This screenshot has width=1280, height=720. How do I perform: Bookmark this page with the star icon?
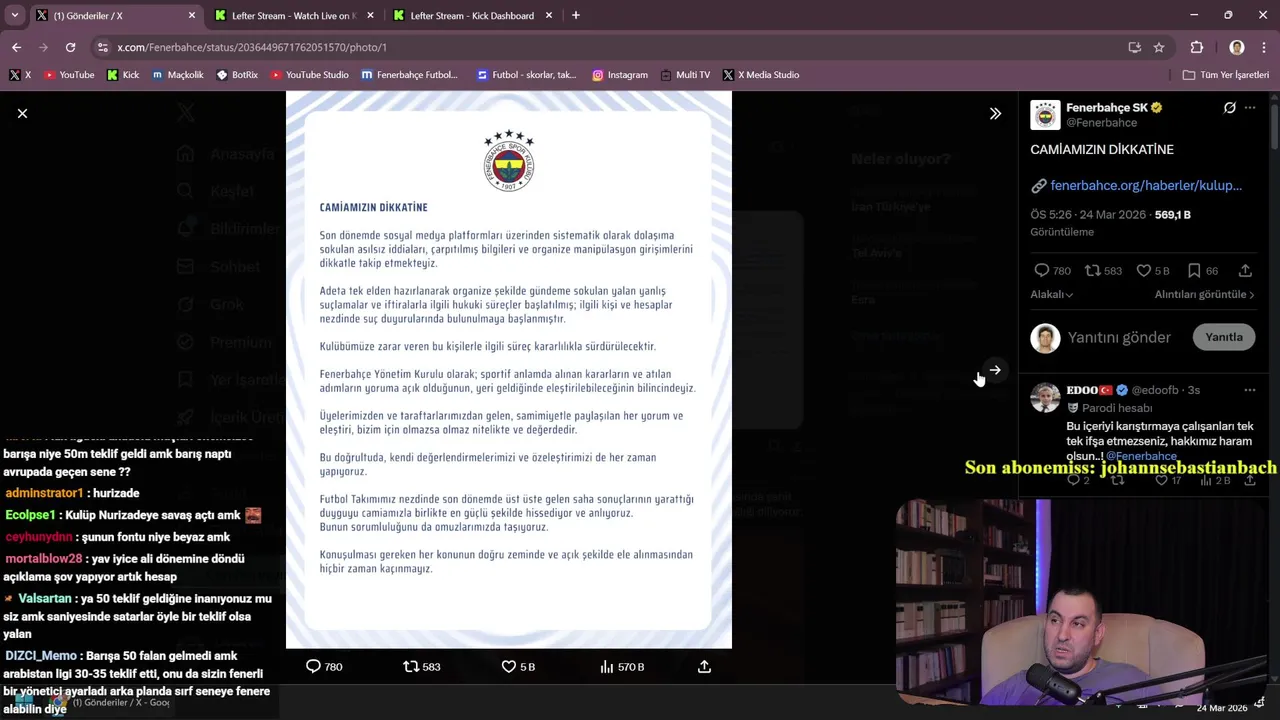click(1159, 47)
